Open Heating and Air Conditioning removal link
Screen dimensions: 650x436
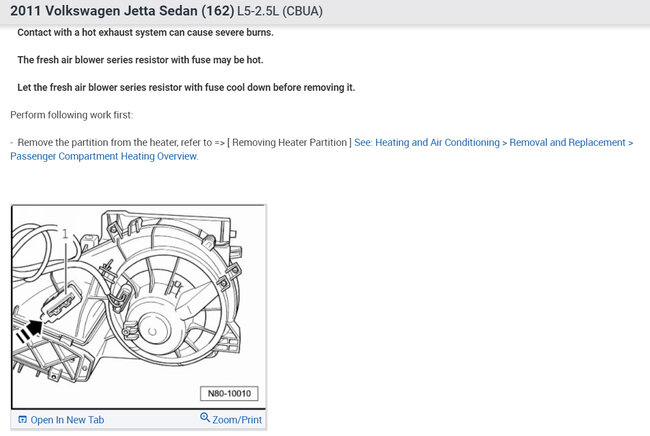(x=322, y=149)
